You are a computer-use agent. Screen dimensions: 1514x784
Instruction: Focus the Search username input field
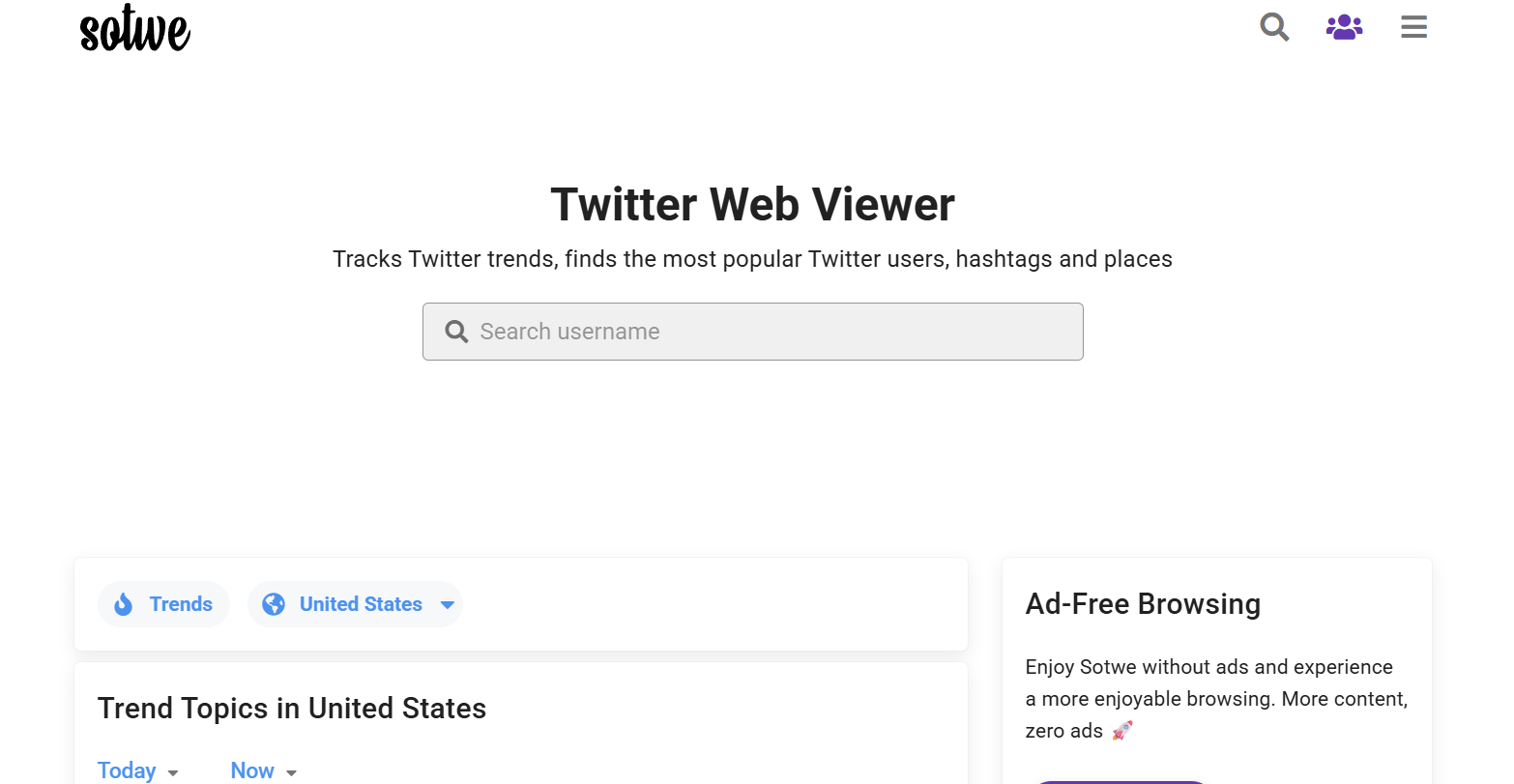point(753,332)
